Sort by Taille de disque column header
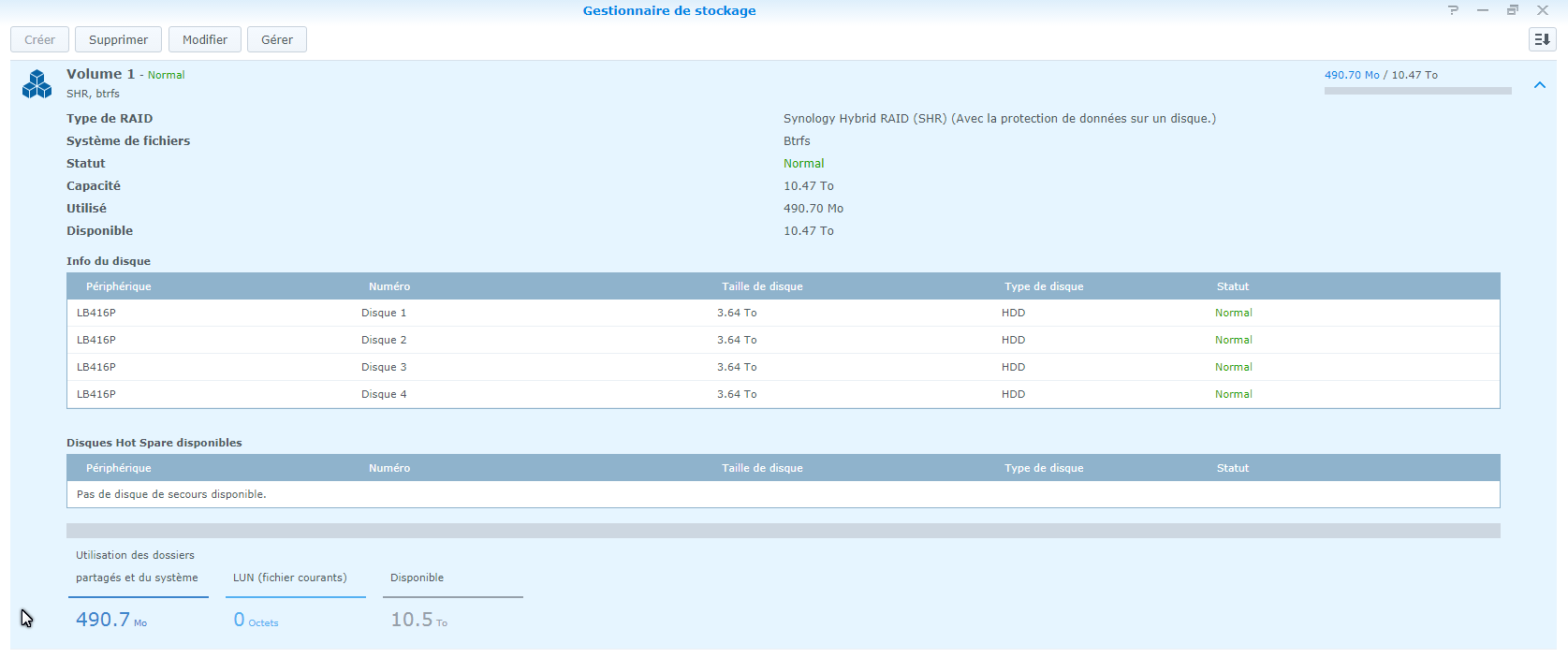This screenshot has width=1568, height=658. point(762,286)
